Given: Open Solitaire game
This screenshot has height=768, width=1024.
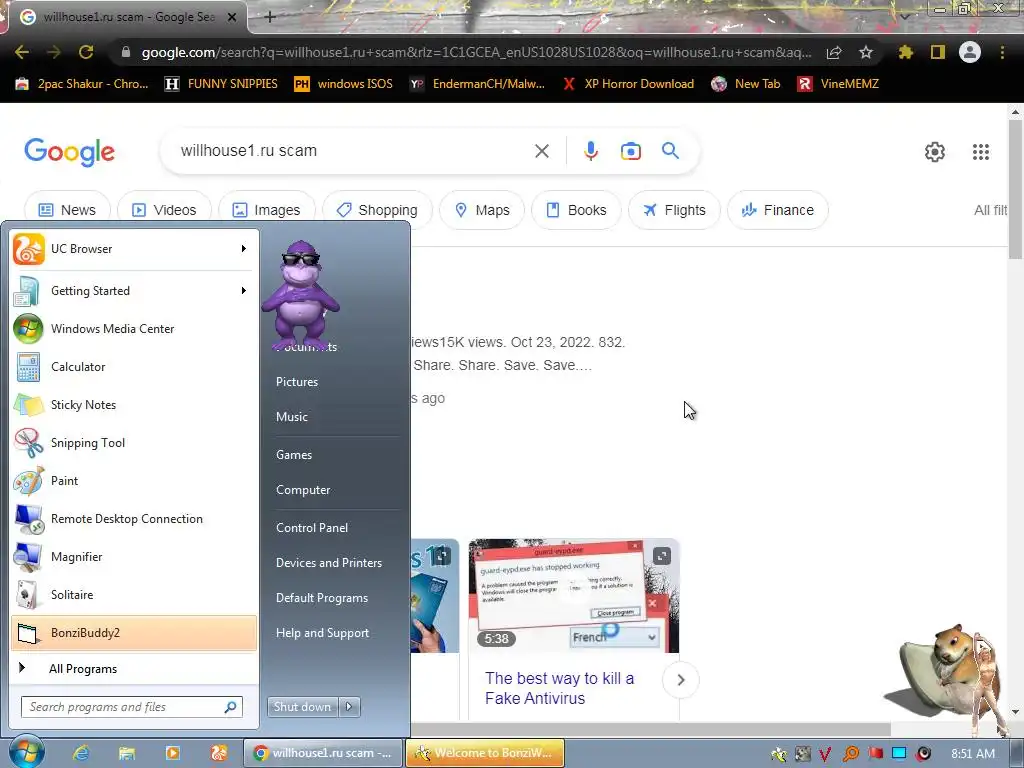Looking at the screenshot, I should pyautogui.click(x=134, y=594).
